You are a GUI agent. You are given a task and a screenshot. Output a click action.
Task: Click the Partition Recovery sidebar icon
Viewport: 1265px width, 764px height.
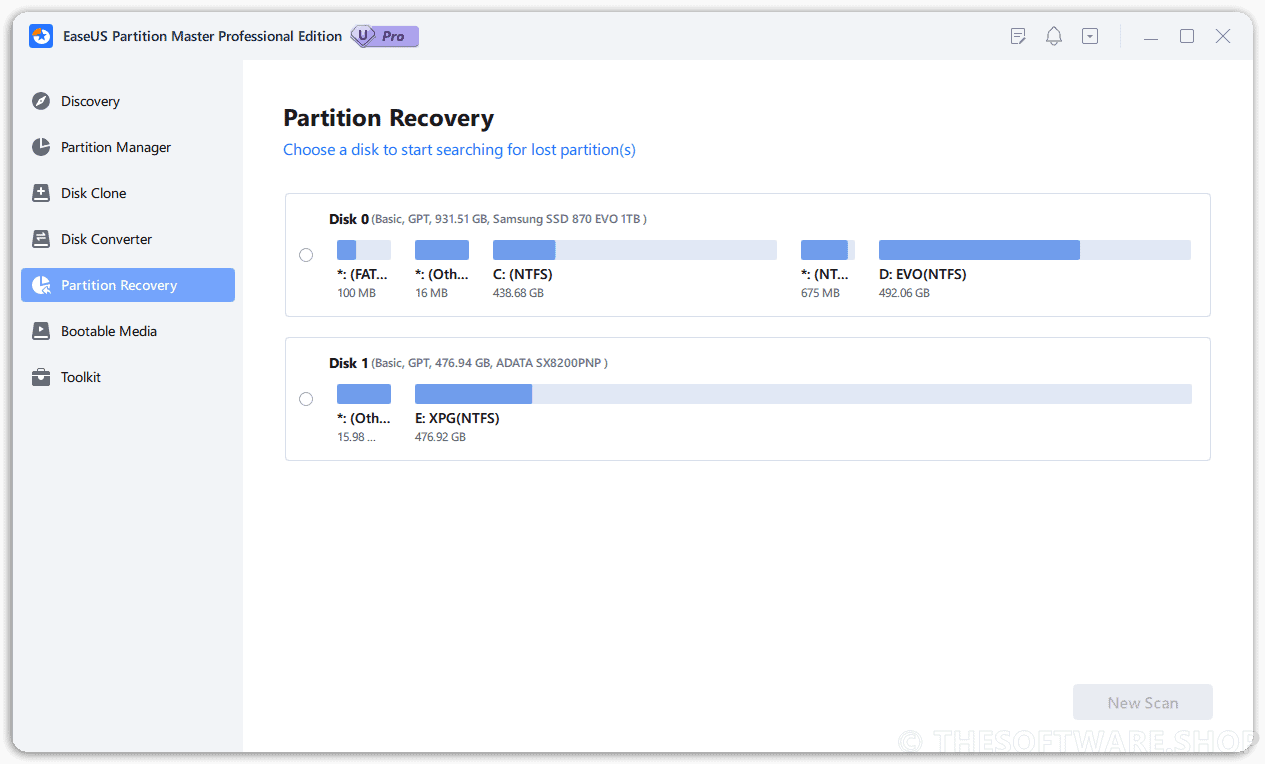click(41, 285)
